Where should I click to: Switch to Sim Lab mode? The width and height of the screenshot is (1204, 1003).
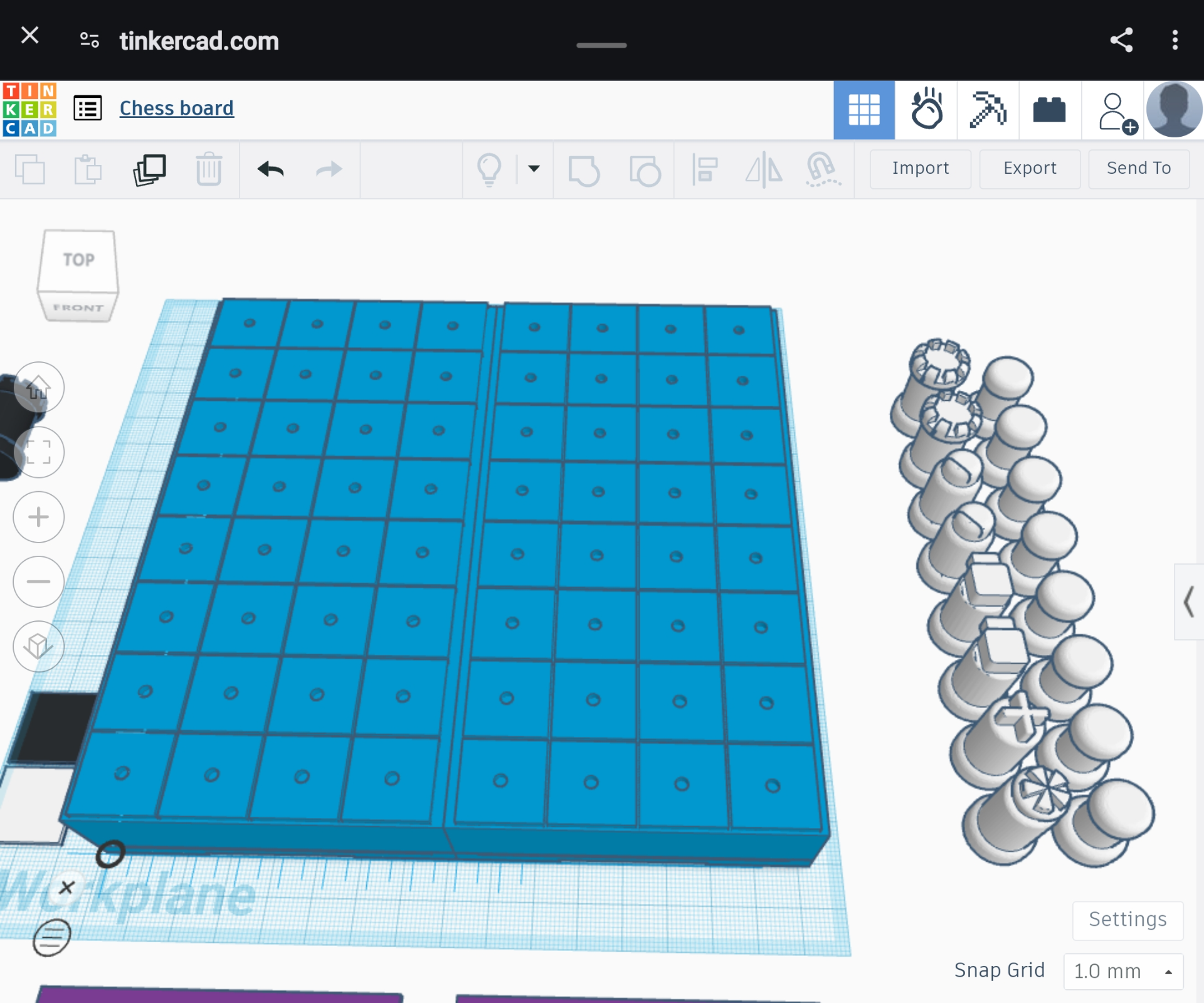[926, 109]
